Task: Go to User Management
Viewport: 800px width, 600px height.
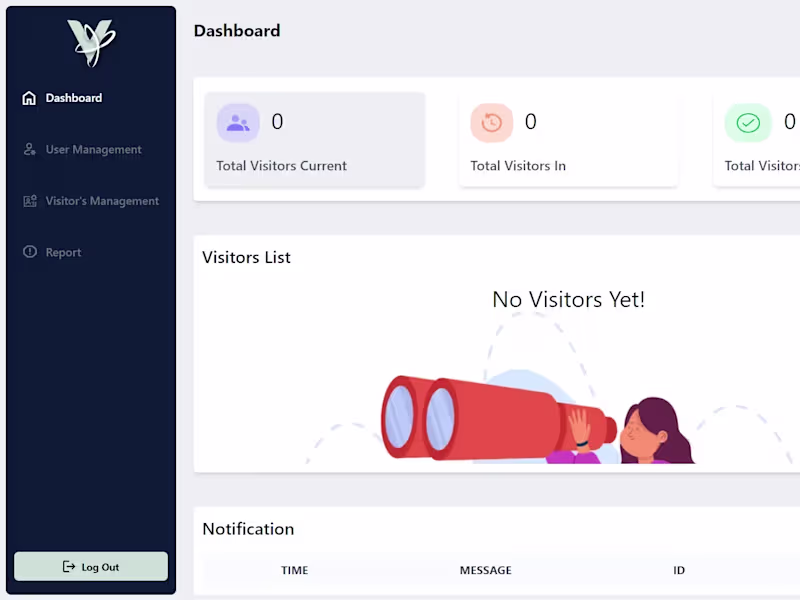Action: pos(93,149)
